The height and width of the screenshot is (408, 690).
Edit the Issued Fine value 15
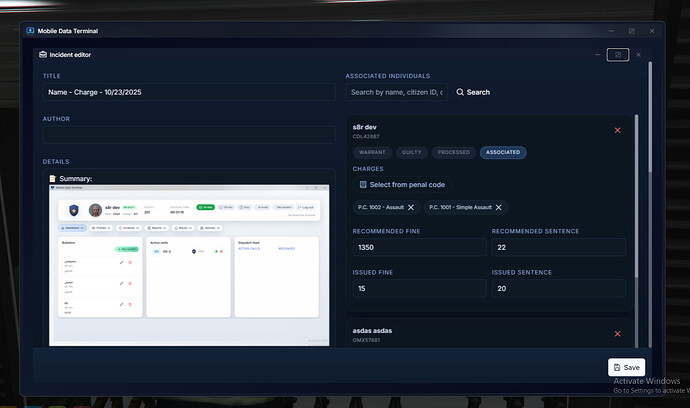coord(419,288)
